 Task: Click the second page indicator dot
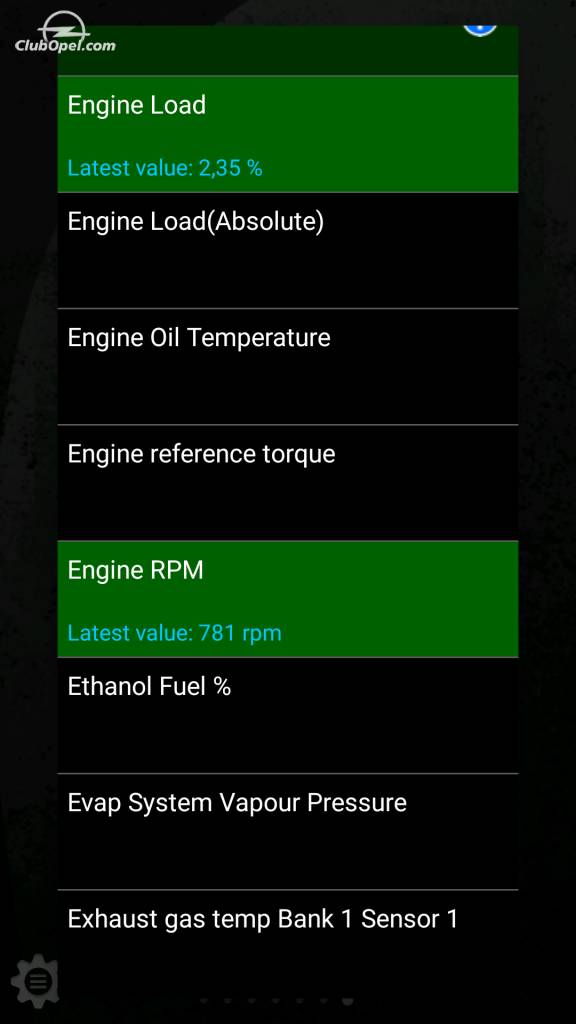(228, 1000)
